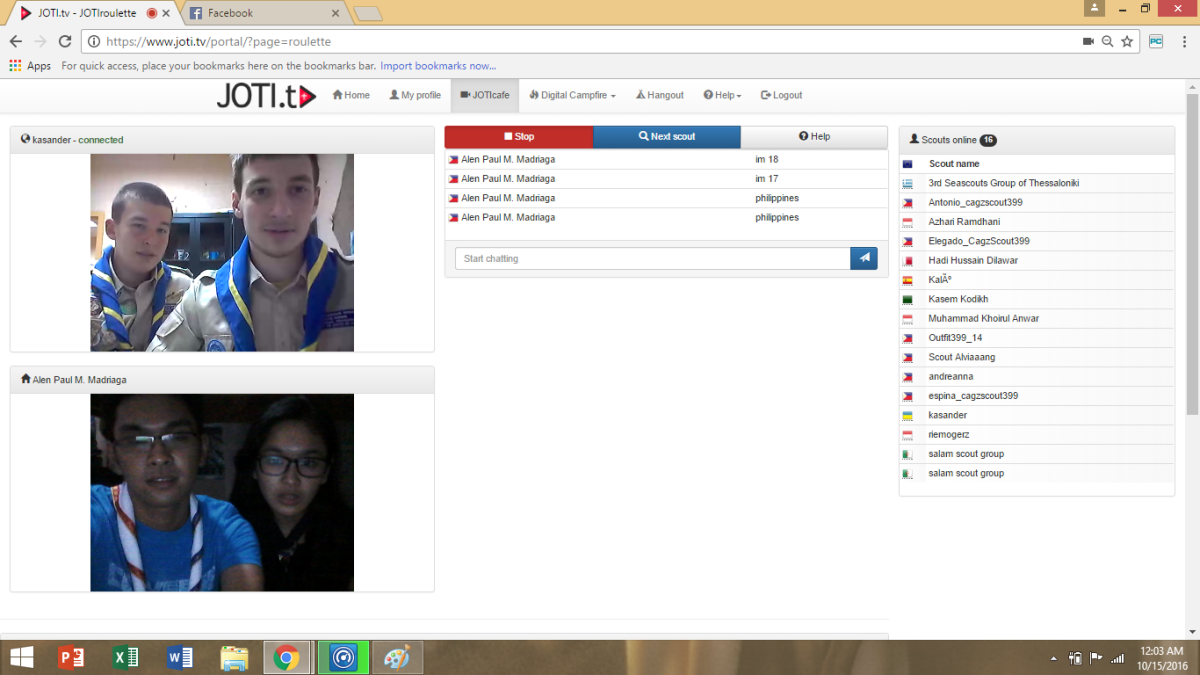Open Word from the taskbar

[x=180, y=657]
